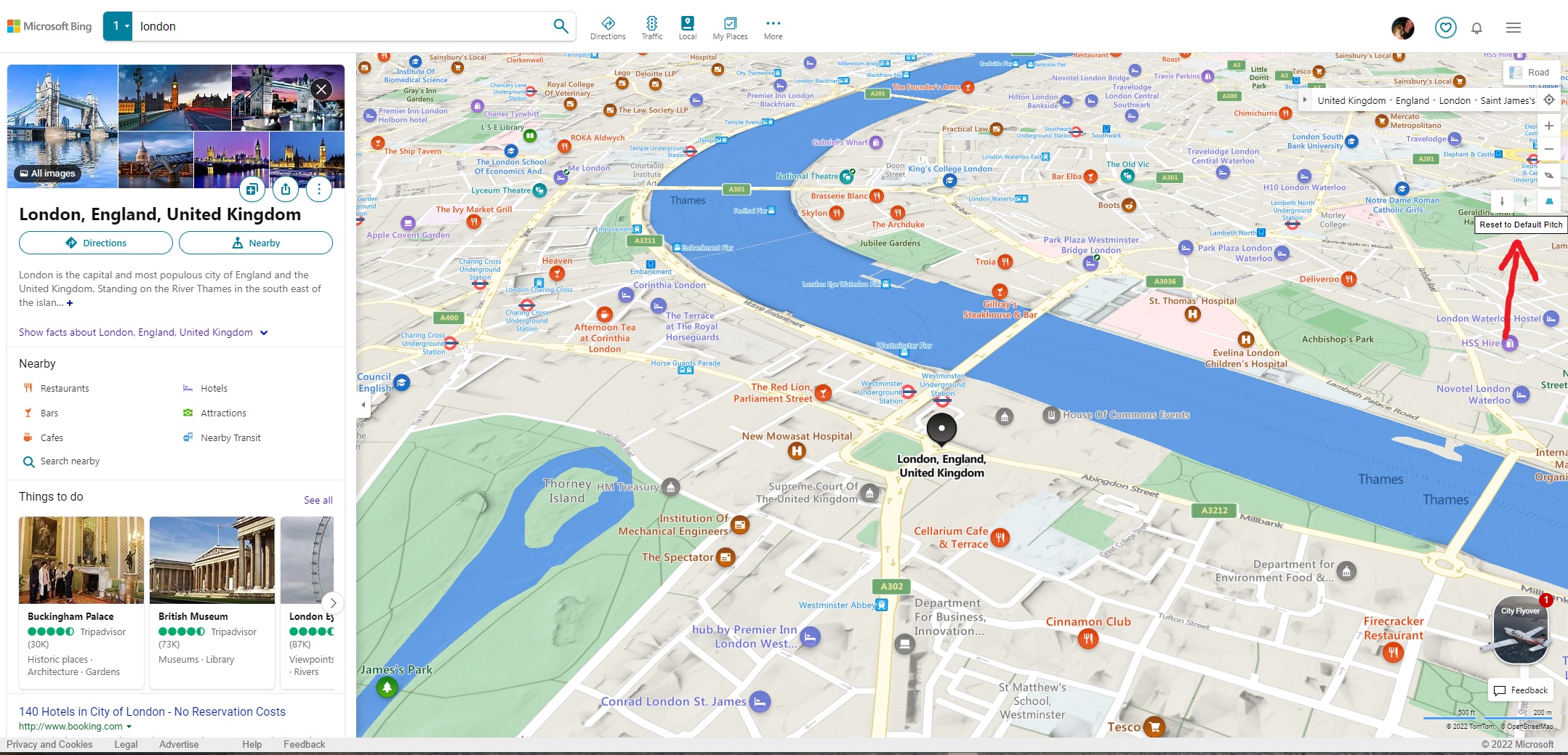Find nearby Restaurants
Viewport: 1568px width, 755px height.
click(x=57, y=388)
